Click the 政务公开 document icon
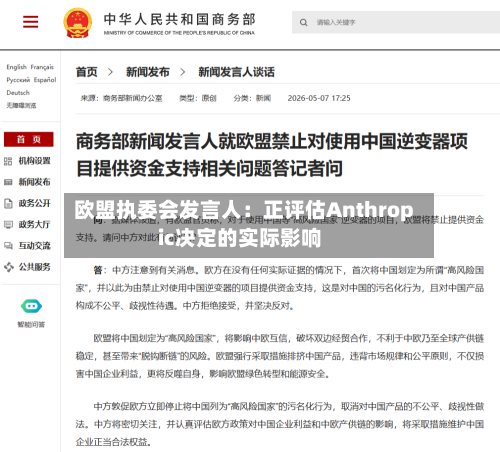Screen dimensions: 500x452 coord(8,203)
